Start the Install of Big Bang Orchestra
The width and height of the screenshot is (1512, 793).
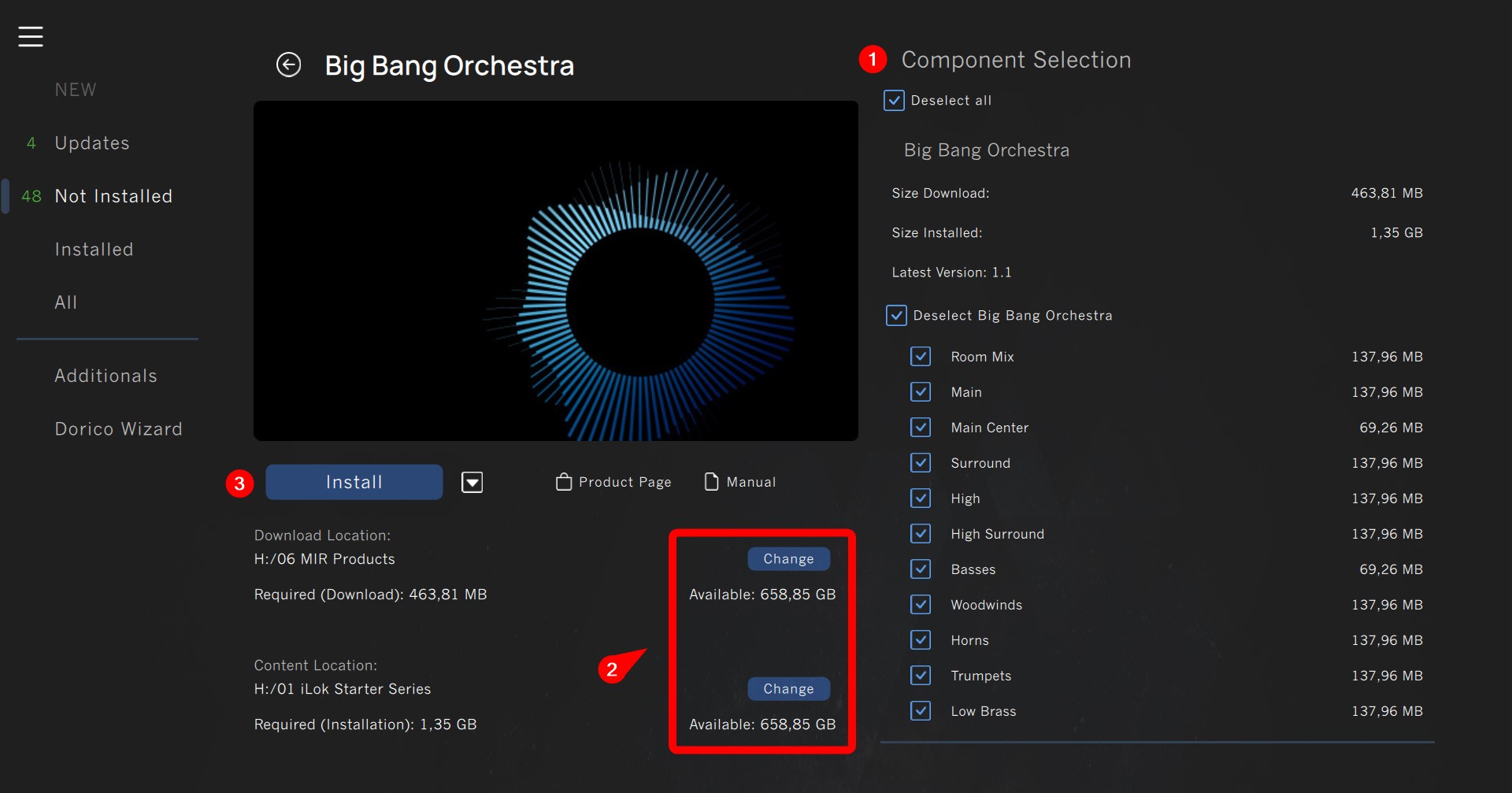(354, 482)
